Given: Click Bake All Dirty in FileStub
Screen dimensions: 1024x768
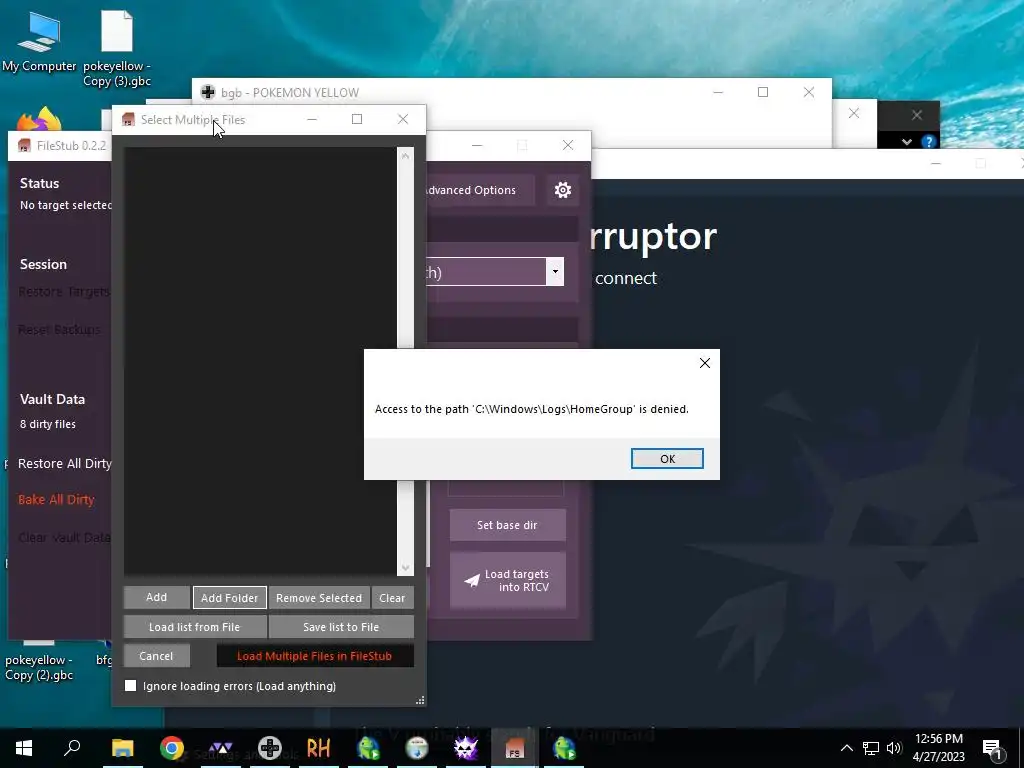Looking at the screenshot, I should click(56, 500).
